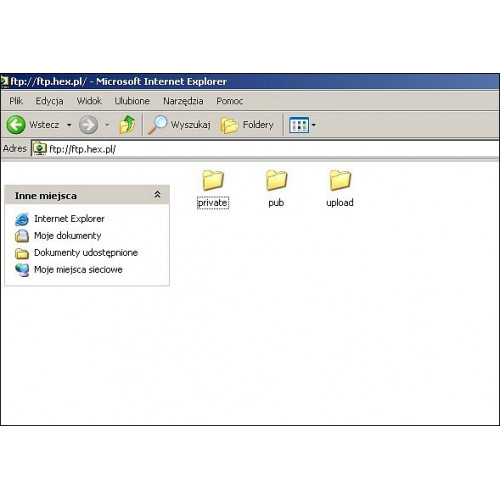Open forward history dropdown arrow

(107, 125)
